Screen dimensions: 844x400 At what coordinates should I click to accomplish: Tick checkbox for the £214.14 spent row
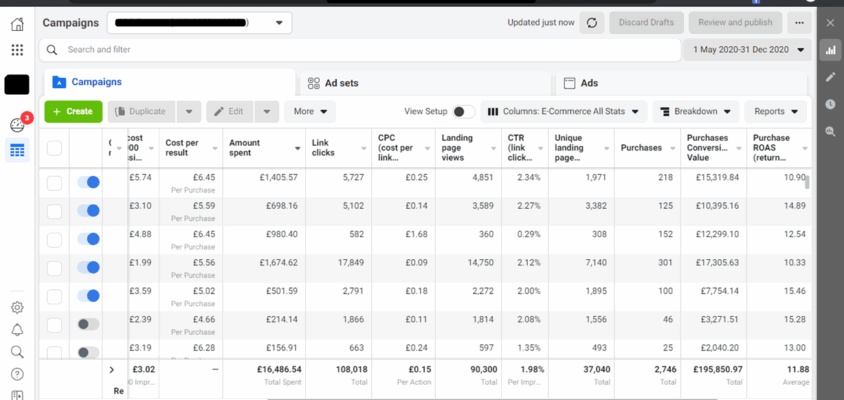54,325
